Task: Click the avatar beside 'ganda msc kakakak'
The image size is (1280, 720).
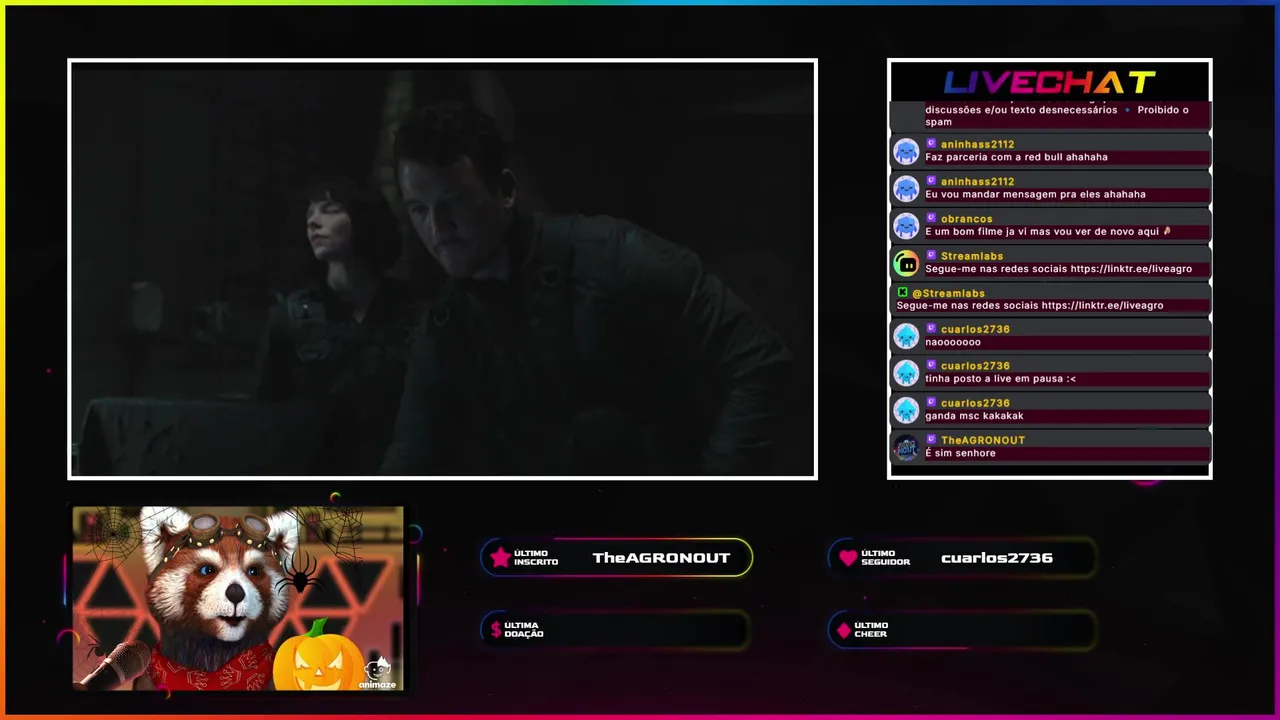Action: tap(906, 410)
